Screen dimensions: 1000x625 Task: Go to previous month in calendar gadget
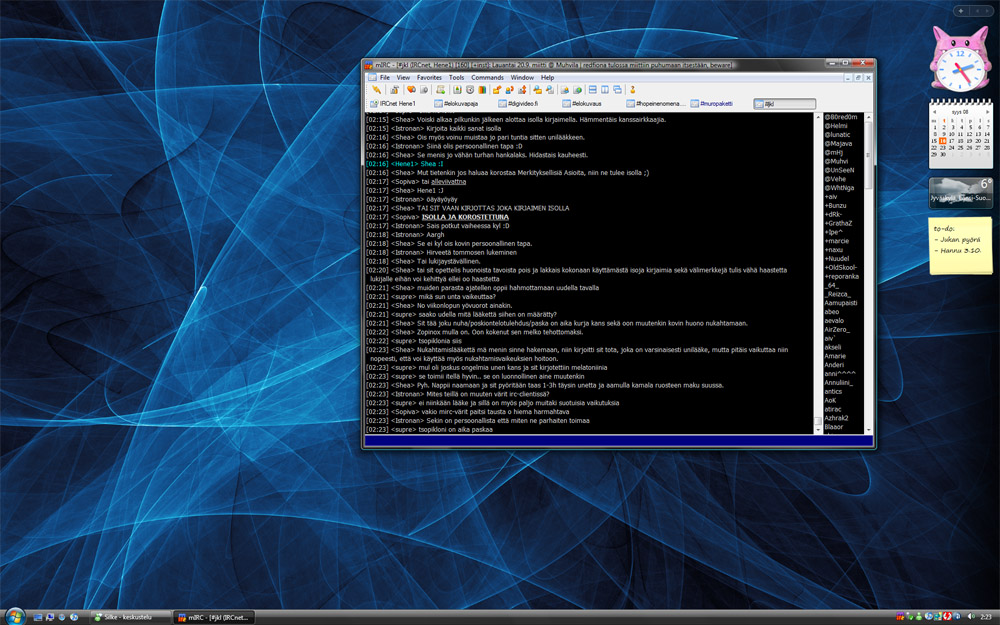coord(934,113)
